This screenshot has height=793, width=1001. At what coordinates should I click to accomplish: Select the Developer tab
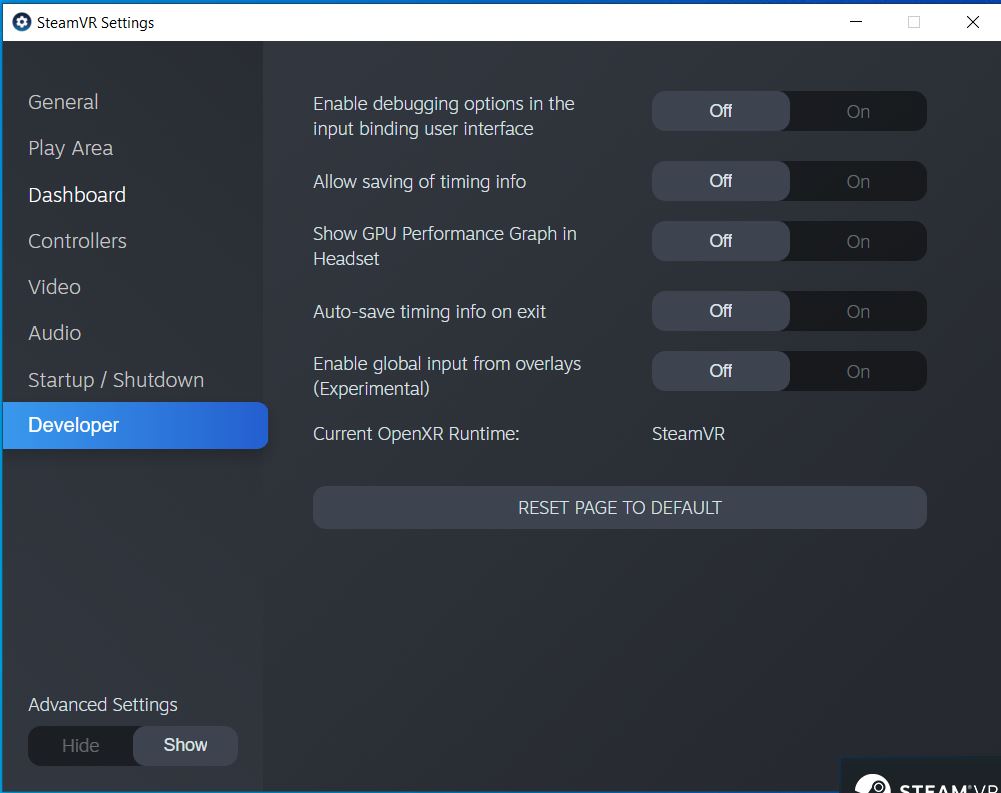click(x=74, y=425)
